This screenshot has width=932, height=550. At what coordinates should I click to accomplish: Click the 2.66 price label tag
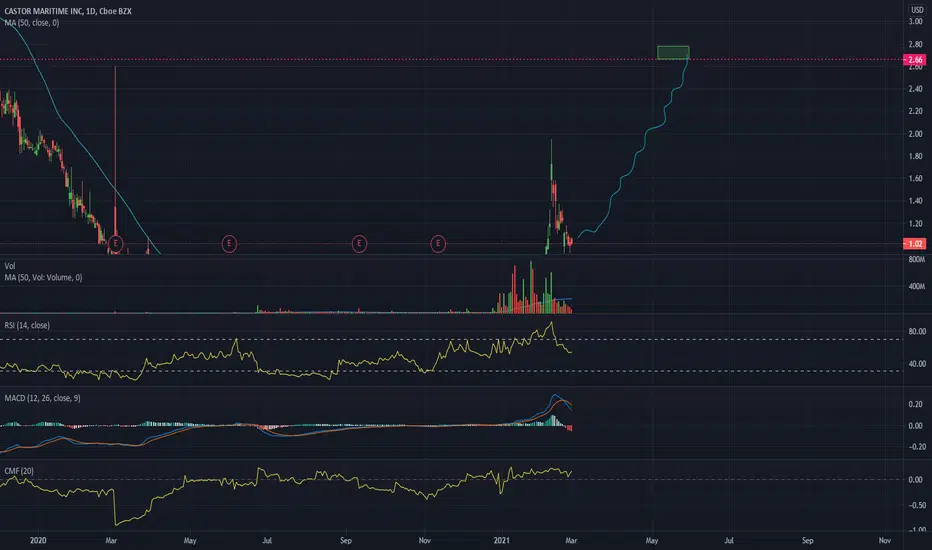coord(914,59)
